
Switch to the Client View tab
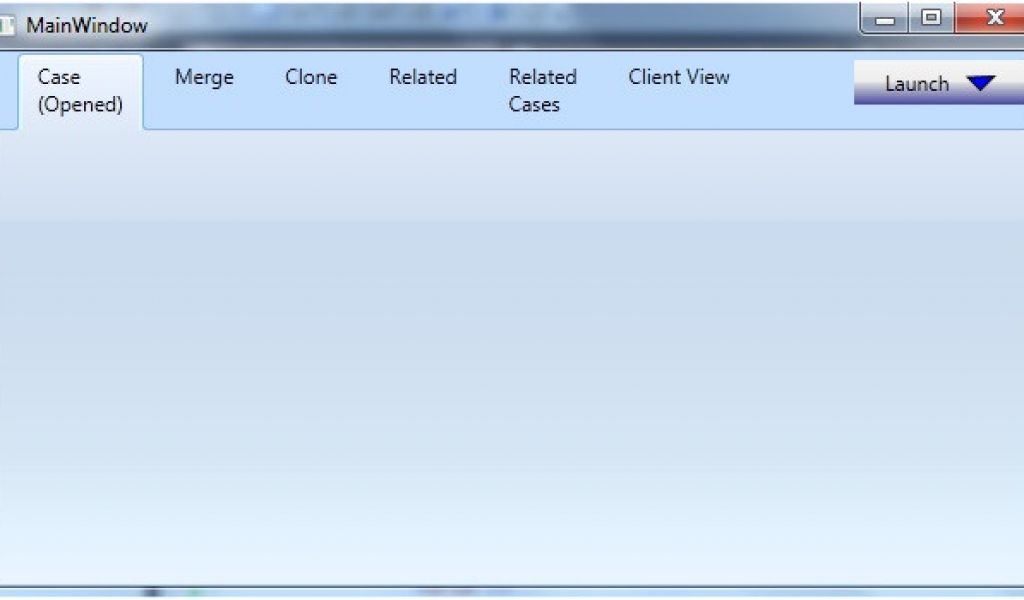tap(679, 77)
